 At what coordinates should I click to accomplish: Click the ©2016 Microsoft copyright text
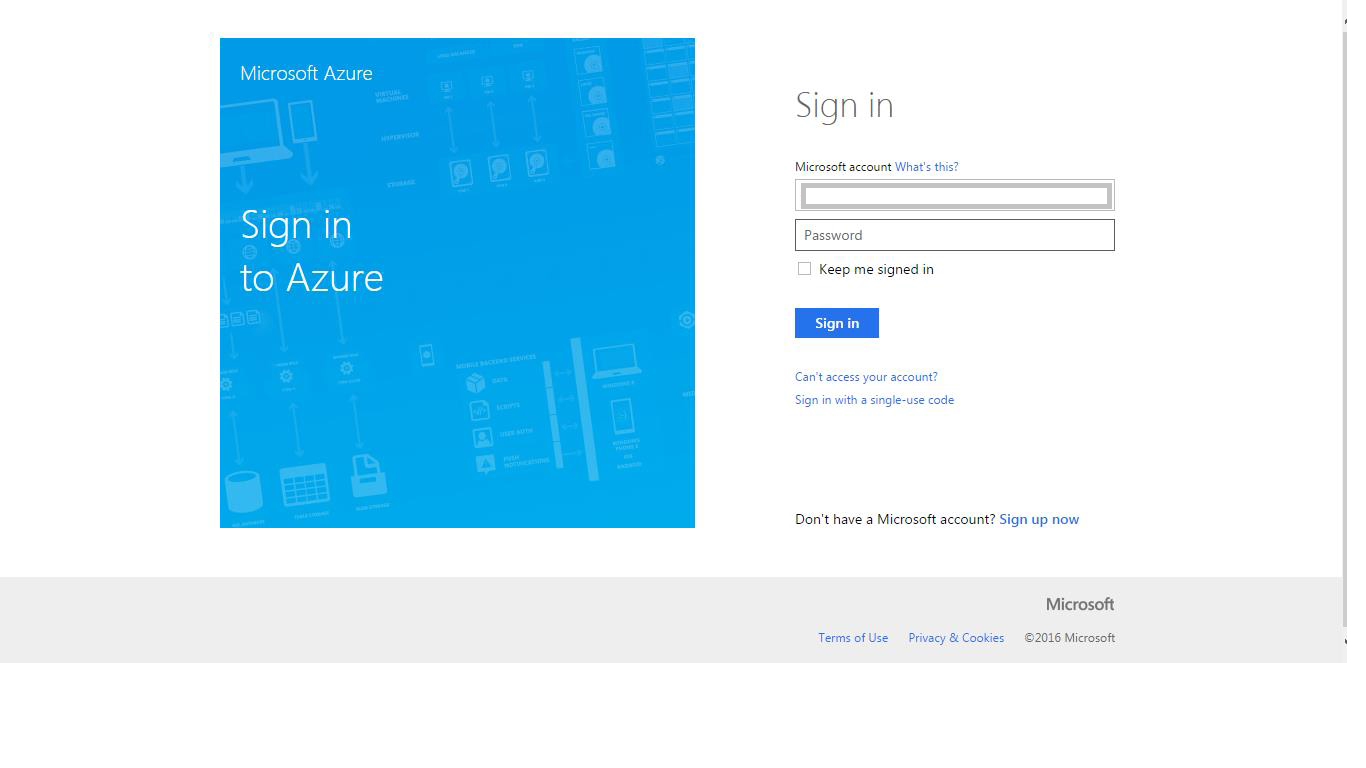coord(1069,638)
